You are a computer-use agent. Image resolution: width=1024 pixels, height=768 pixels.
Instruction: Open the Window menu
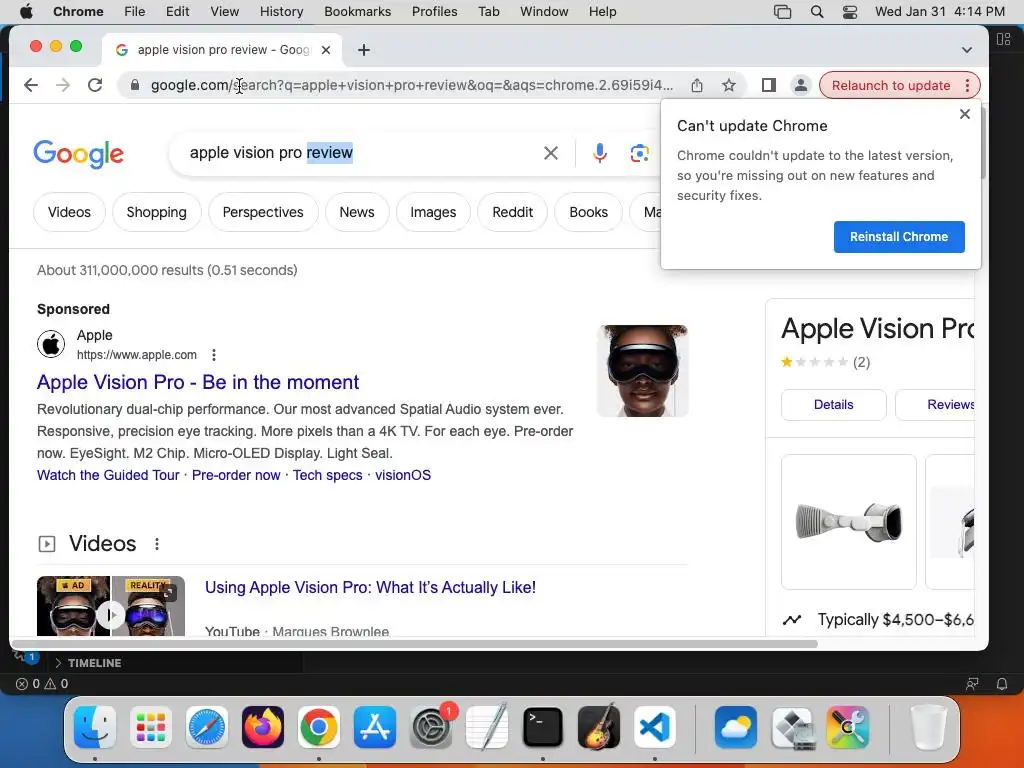[x=544, y=12]
